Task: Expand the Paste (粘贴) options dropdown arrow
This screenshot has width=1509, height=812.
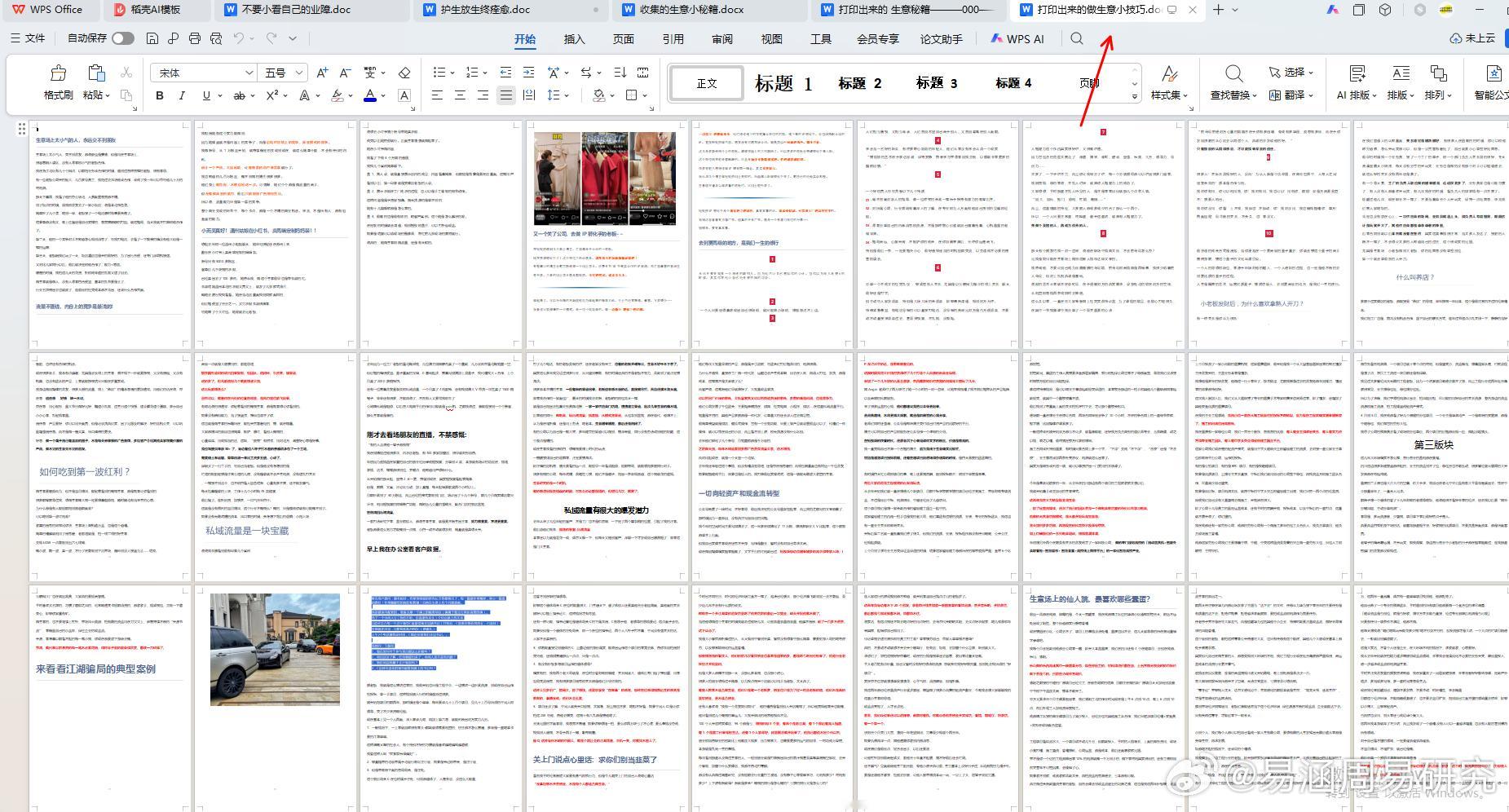Action: [x=108, y=95]
